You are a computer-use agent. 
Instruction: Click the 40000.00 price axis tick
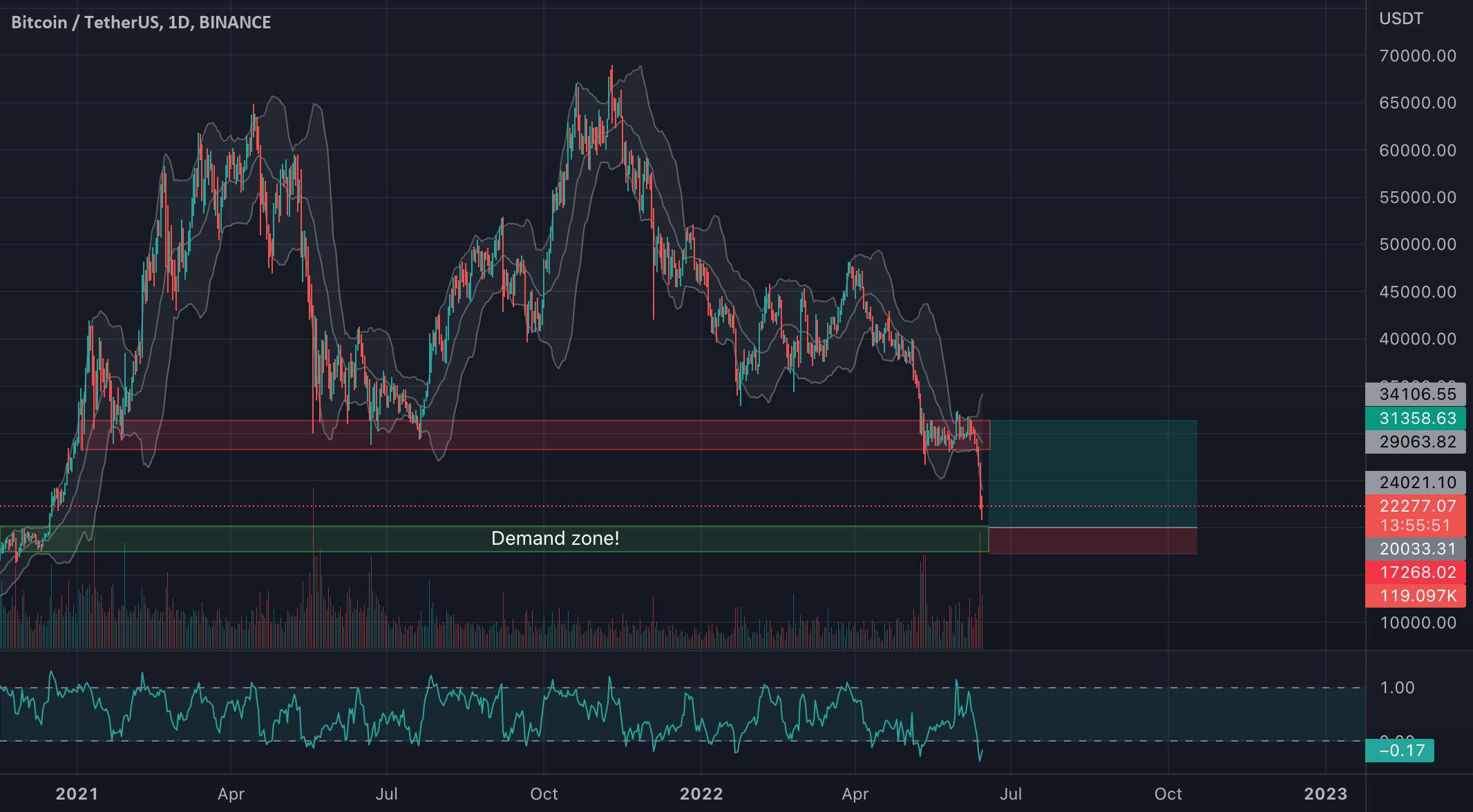tap(1418, 339)
